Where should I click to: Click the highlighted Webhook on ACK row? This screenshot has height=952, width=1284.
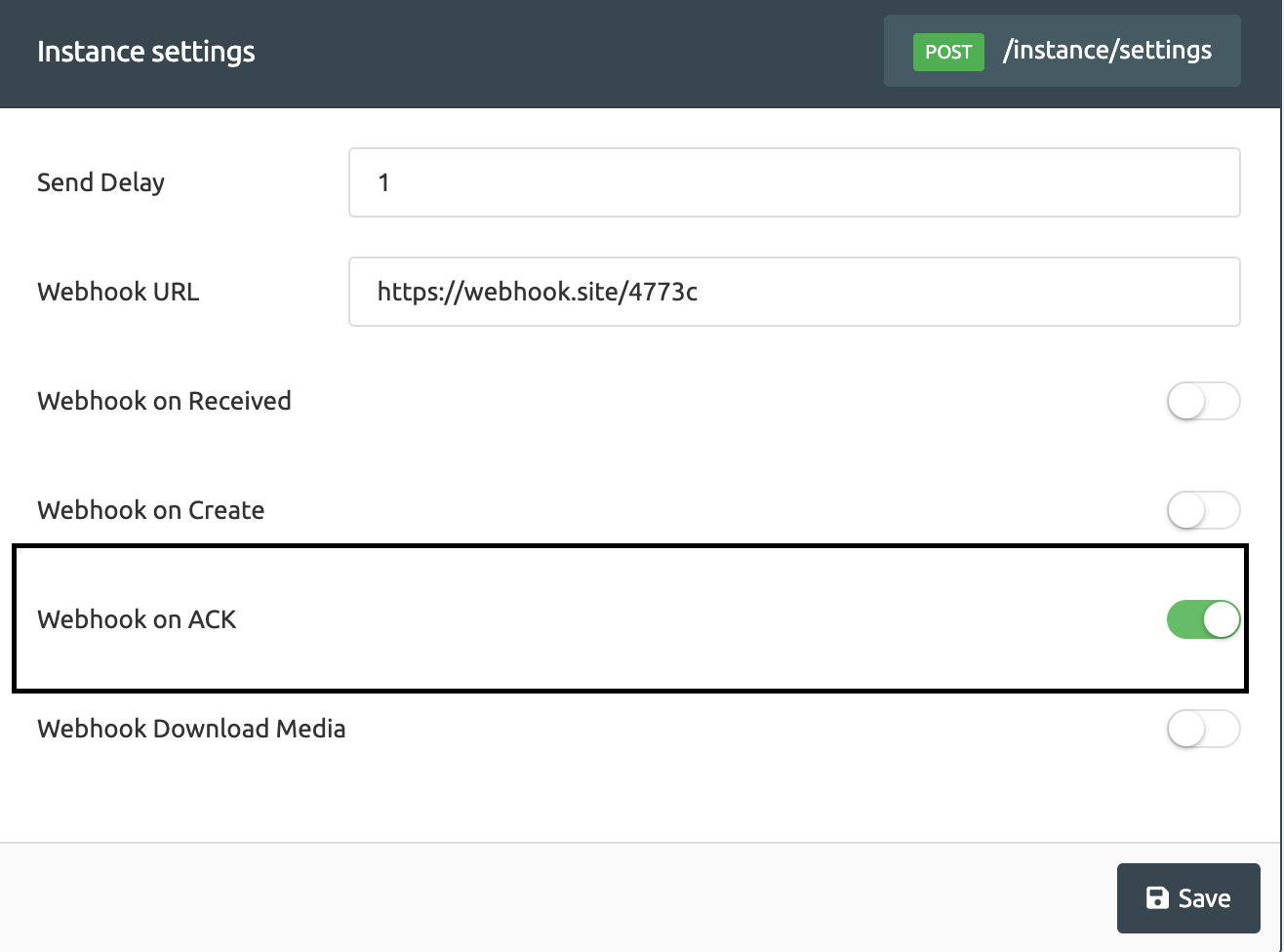coord(630,619)
